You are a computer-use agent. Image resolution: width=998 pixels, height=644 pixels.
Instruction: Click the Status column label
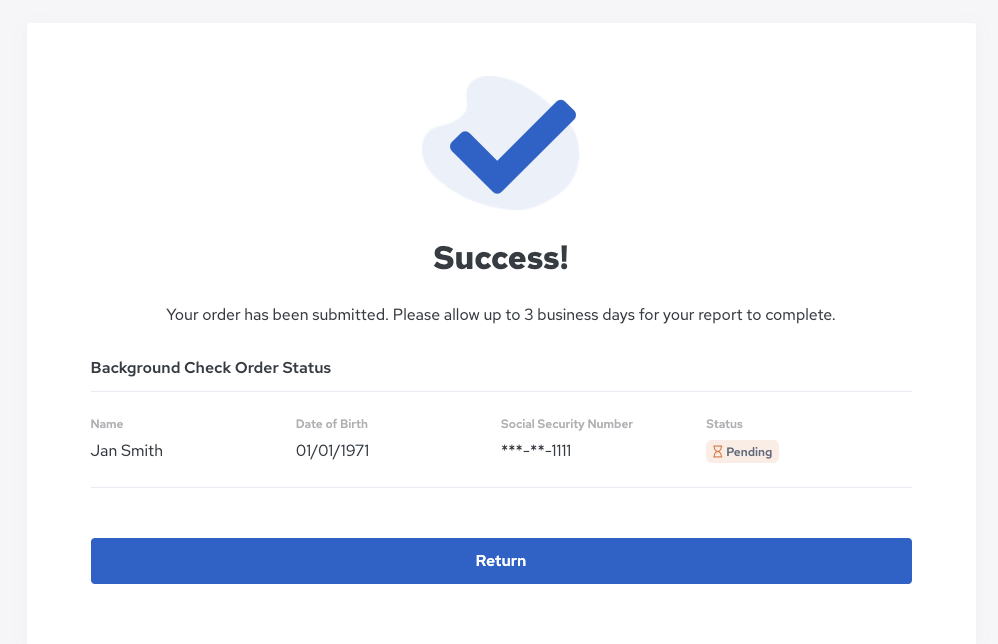(x=724, y=424)
